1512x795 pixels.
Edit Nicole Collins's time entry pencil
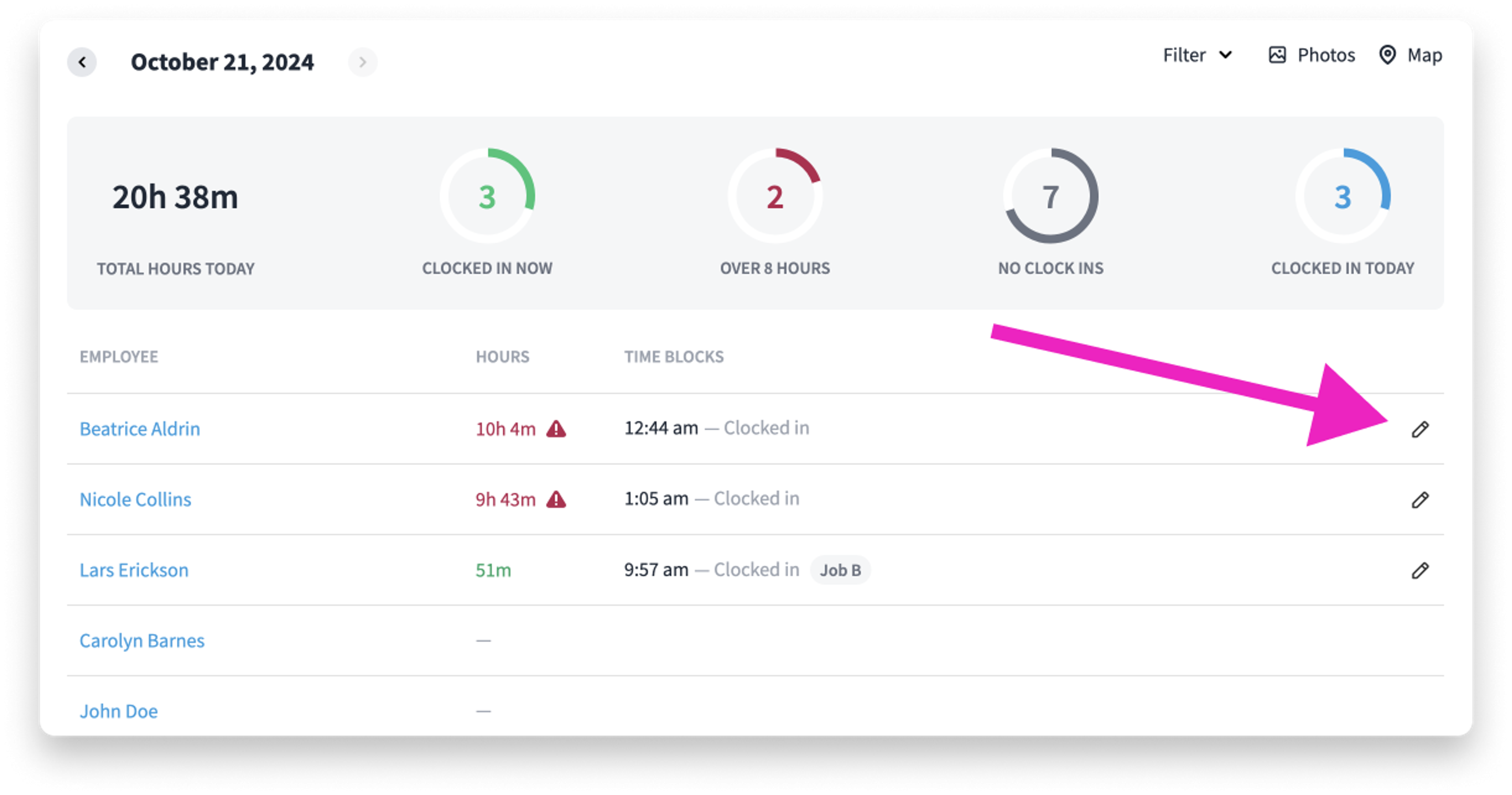click(x=1420, y=500)
